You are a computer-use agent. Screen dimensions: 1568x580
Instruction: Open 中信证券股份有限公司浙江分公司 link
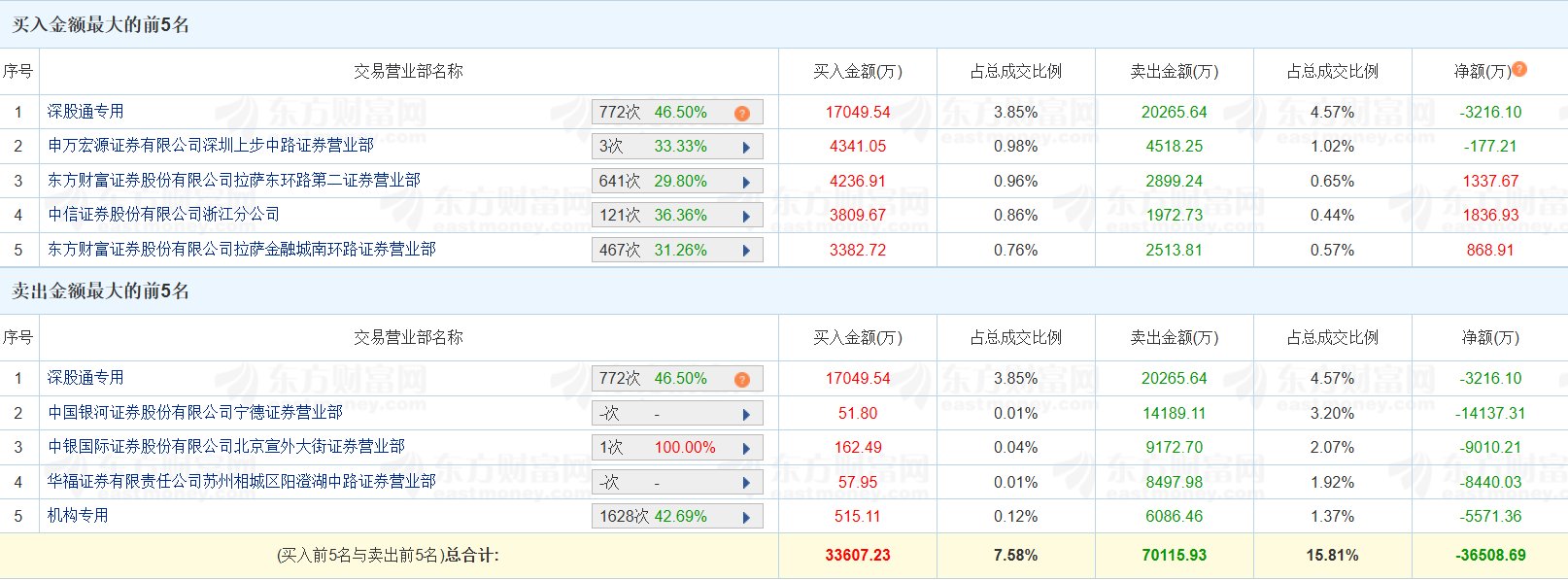pos(164,215)
